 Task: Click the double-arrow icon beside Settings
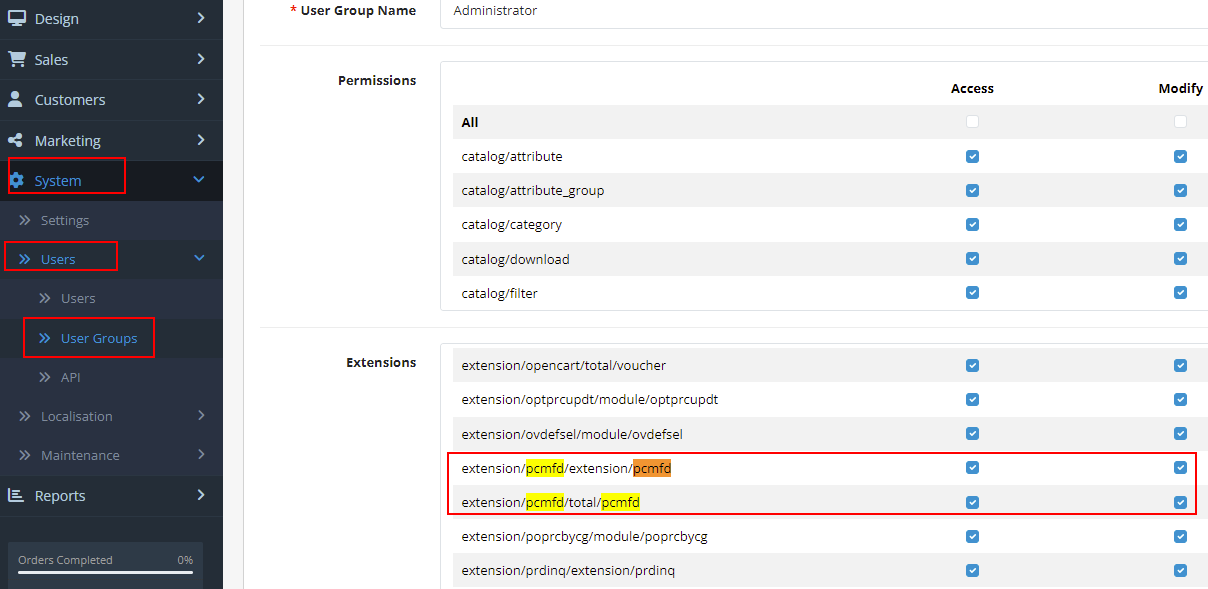(25, 220)
